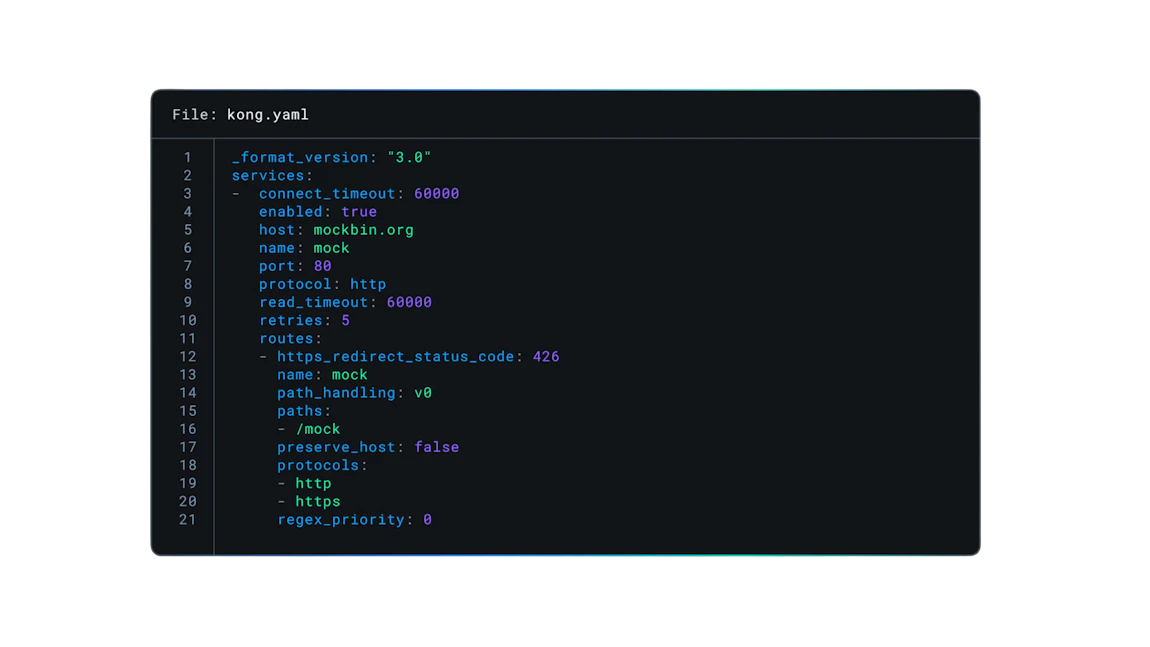Click the 'name' key on line 6

pyautogui.click(x=276, y=248)
